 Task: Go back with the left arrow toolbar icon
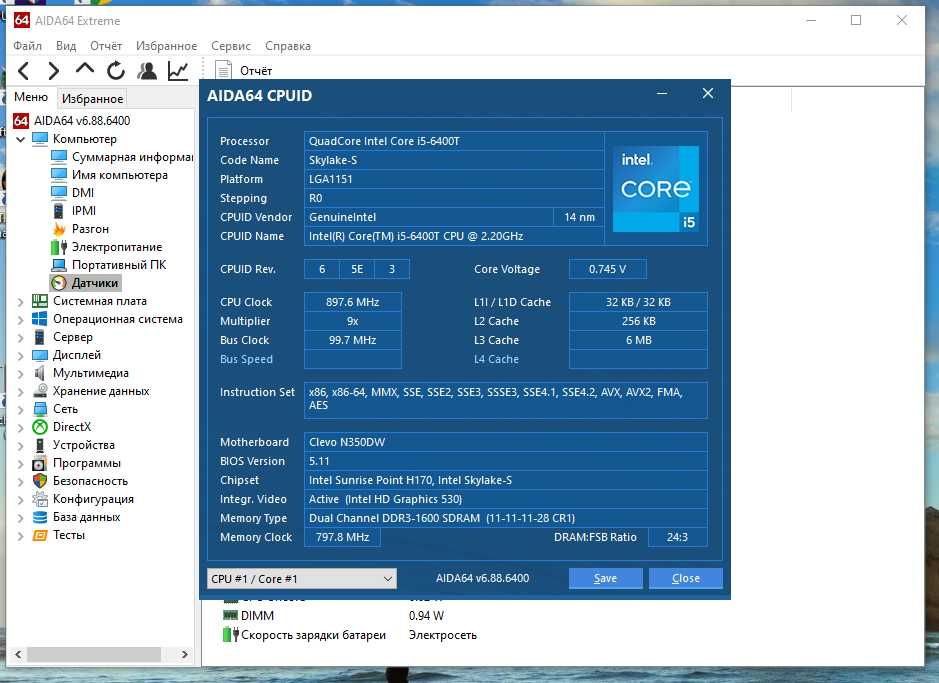[x=23, y=71]
